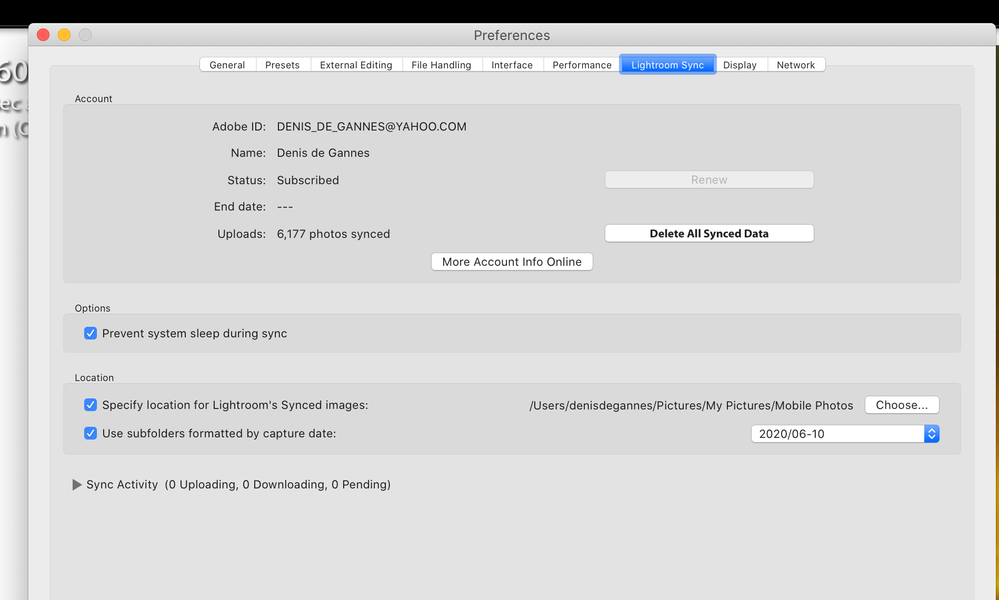Click the Delete All Synced Data button

click(x=709, y=233)
